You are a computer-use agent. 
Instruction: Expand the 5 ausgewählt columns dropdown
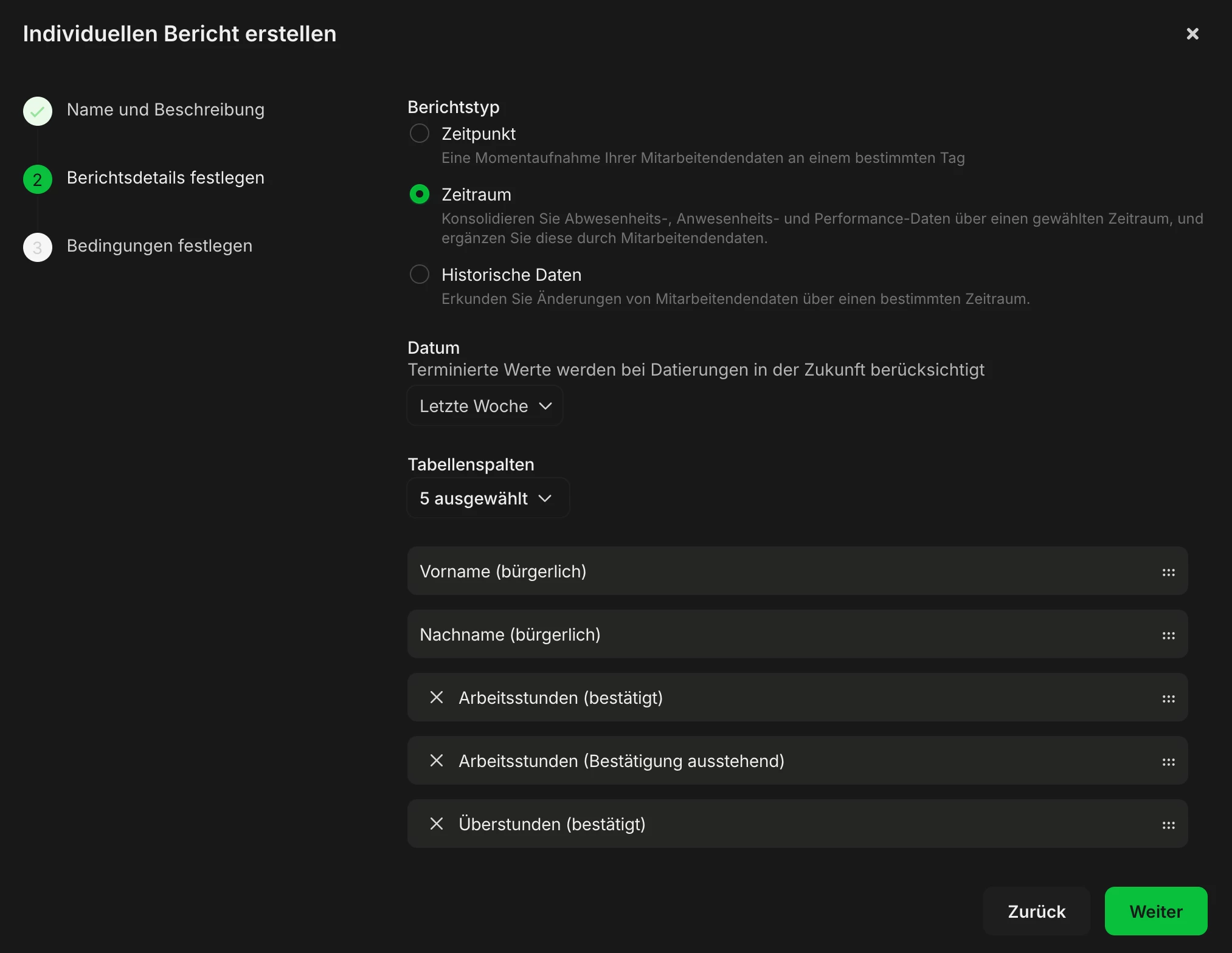coord(488,498)
